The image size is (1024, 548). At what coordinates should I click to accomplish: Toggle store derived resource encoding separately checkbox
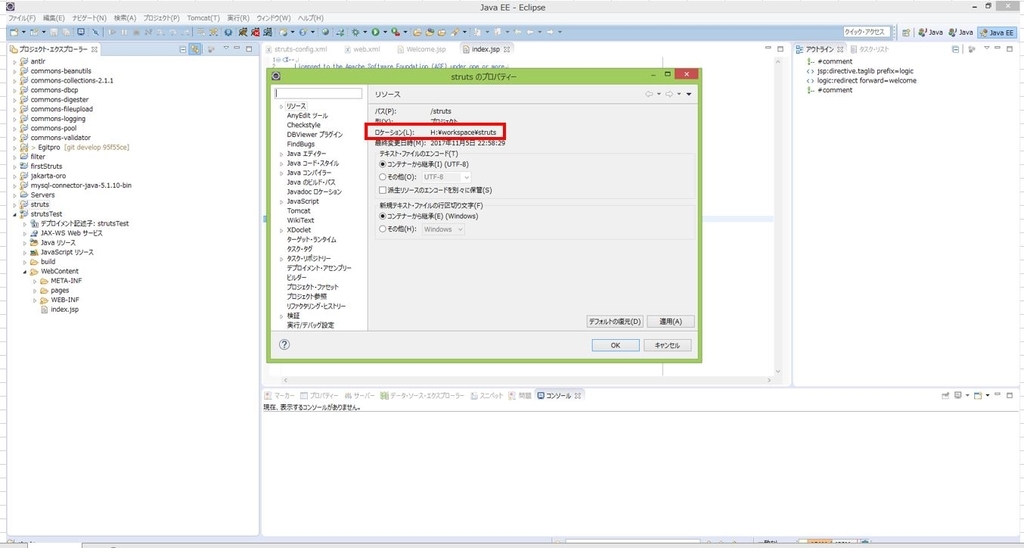[383, 190]
